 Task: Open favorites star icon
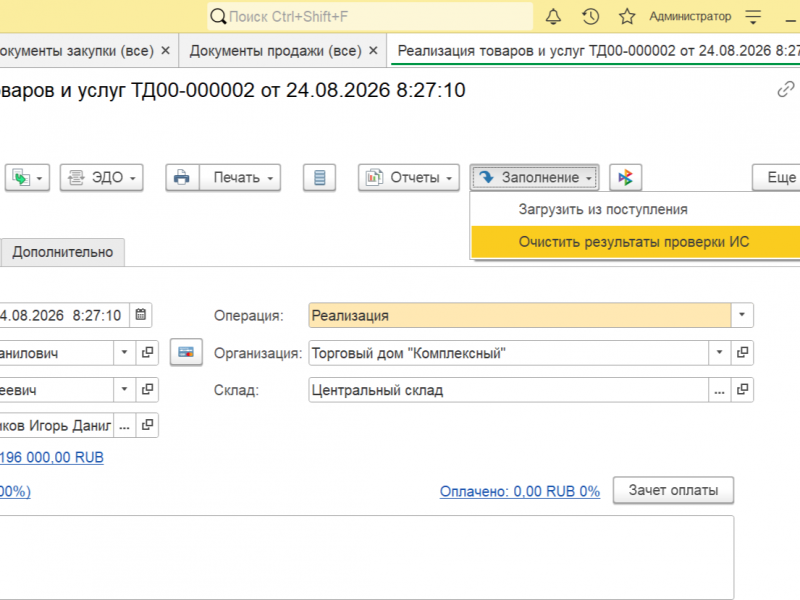click(627, 17)
